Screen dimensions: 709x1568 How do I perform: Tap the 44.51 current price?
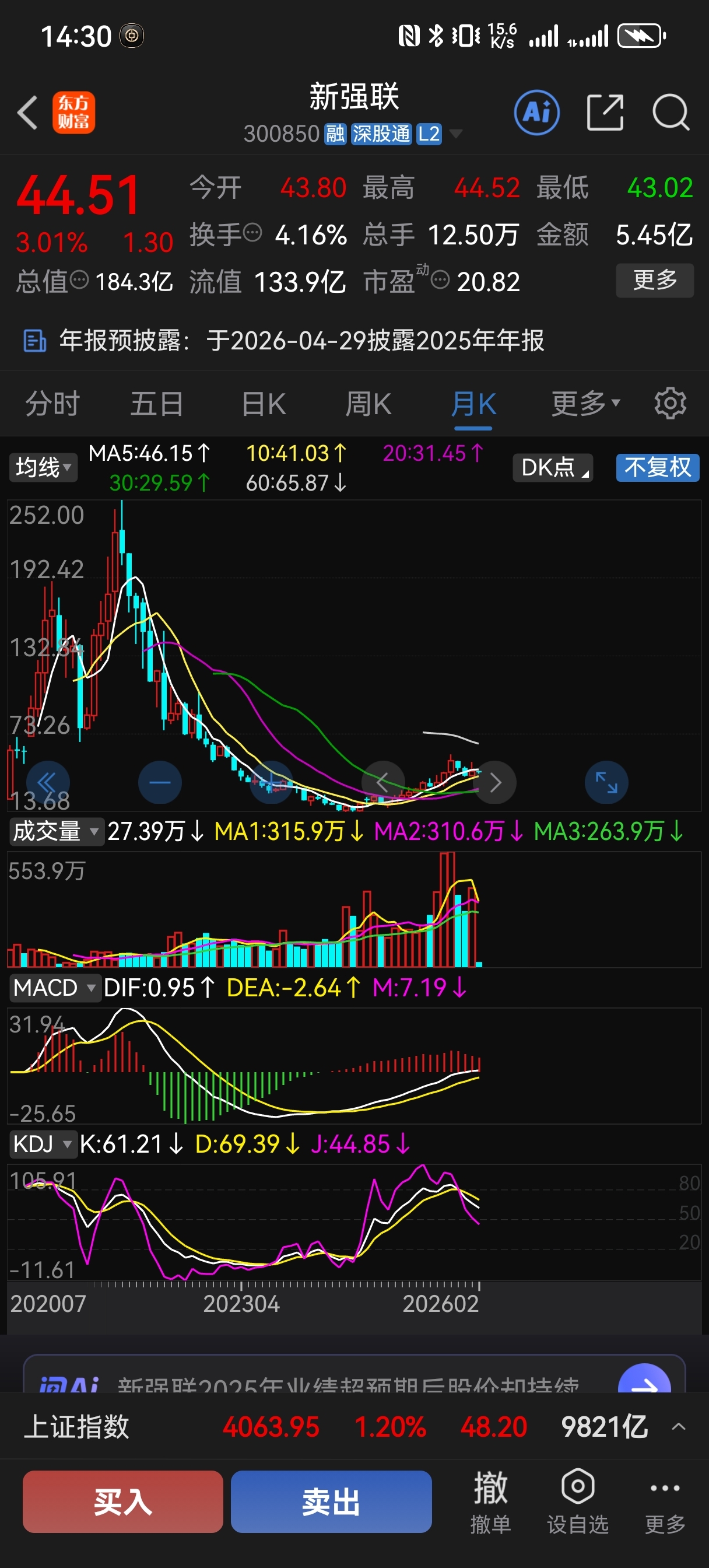79,195
